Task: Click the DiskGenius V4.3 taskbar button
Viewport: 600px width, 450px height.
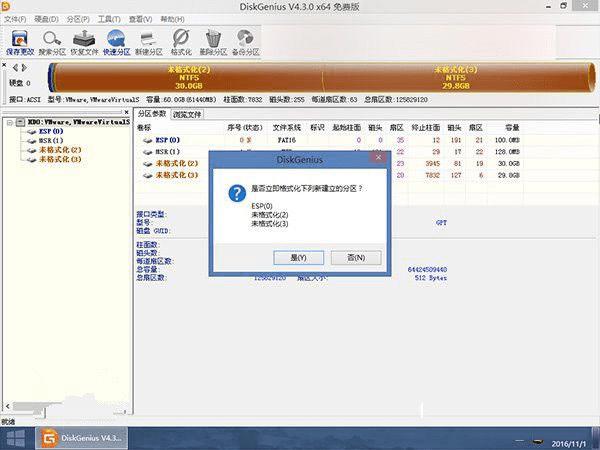Action: [81, 439]
